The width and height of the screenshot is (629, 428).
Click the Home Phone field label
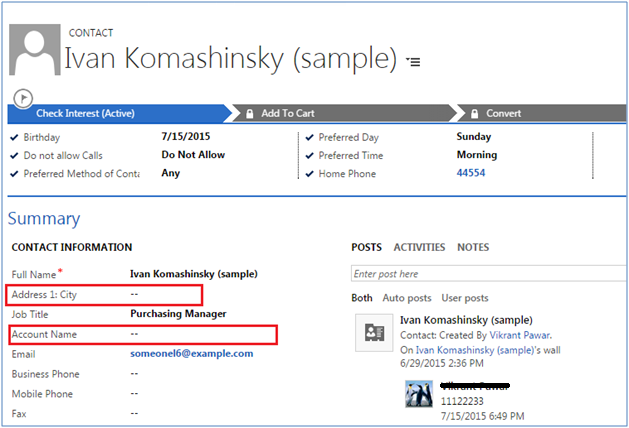coord(347,174)
